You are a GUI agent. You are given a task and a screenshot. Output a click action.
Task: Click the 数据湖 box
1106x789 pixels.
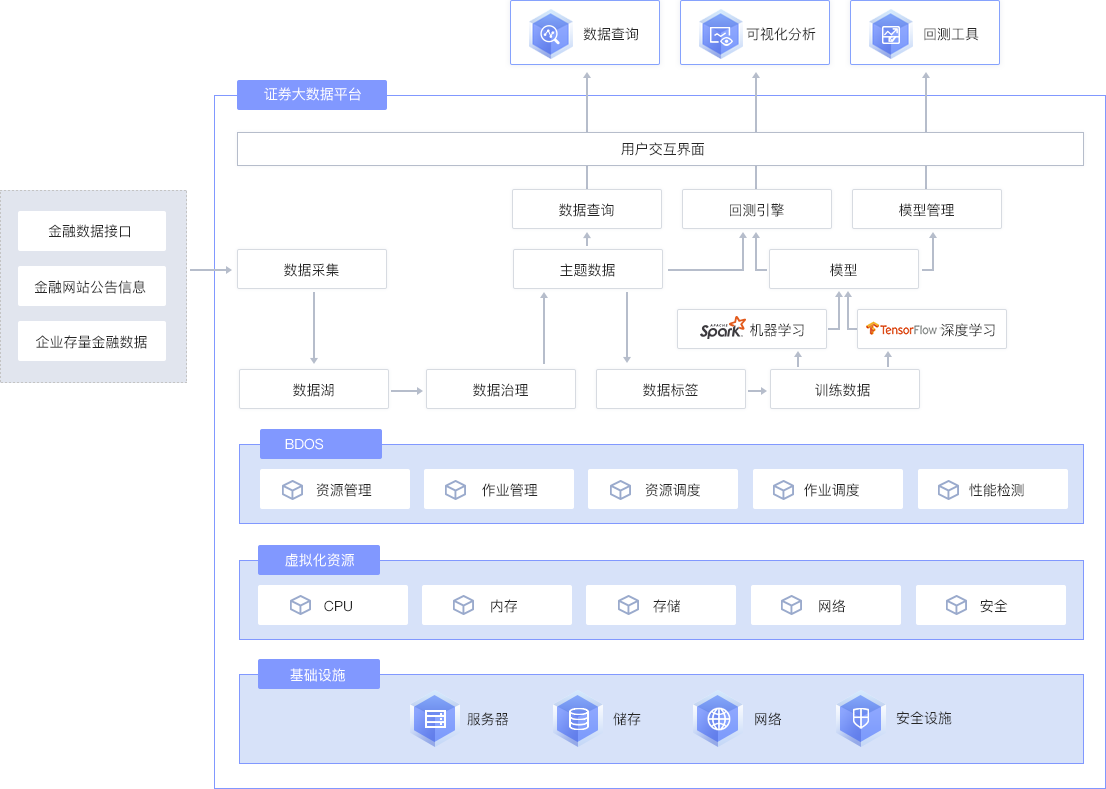tap(313, 389)
